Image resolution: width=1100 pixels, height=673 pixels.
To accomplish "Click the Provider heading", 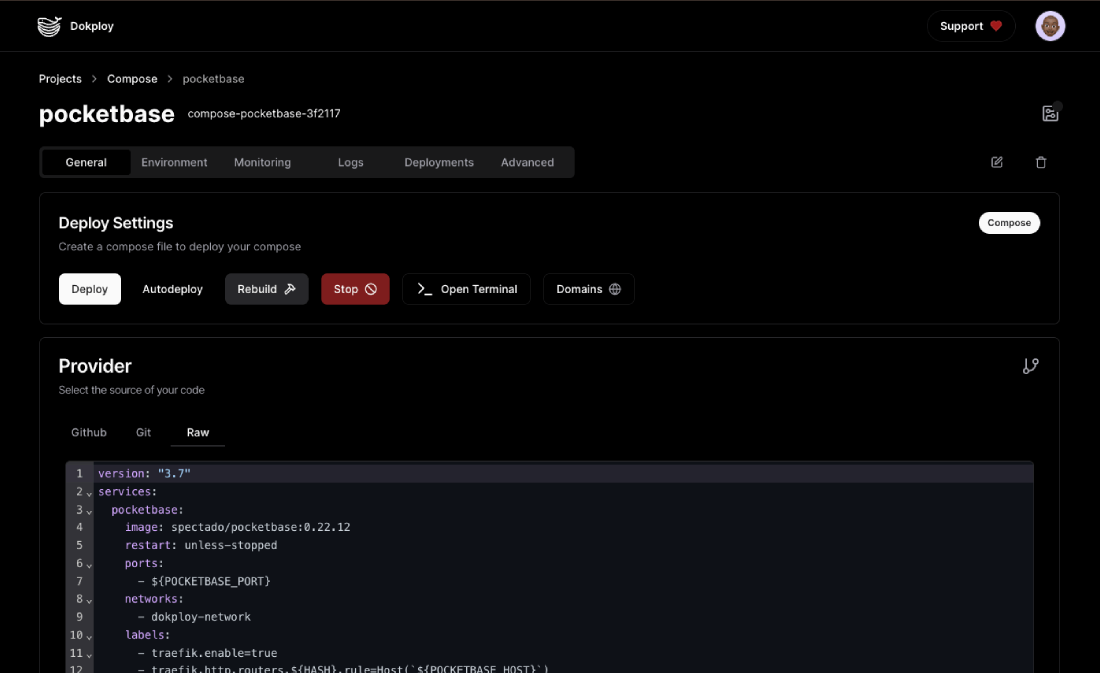I will pos(95,366).
